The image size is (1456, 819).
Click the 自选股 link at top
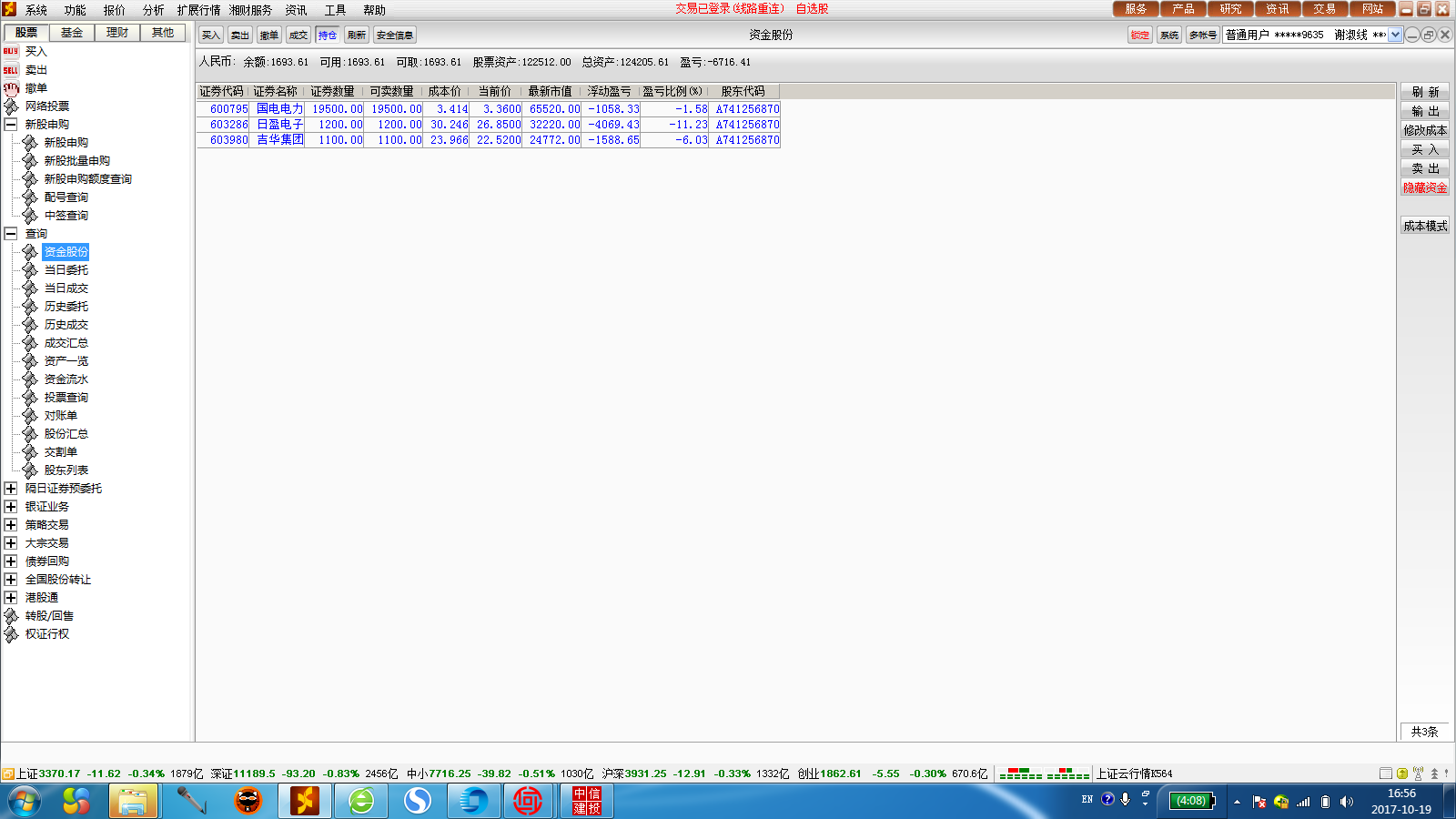click(x=812, y=9)
